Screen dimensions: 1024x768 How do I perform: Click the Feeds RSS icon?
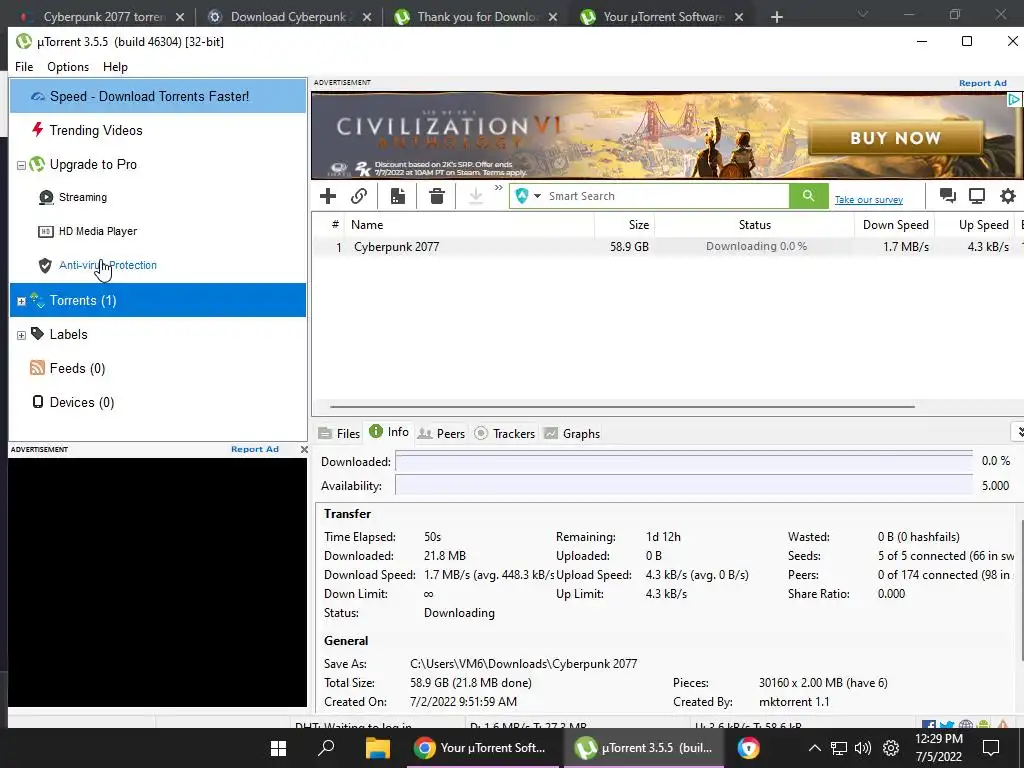point(38,368)
